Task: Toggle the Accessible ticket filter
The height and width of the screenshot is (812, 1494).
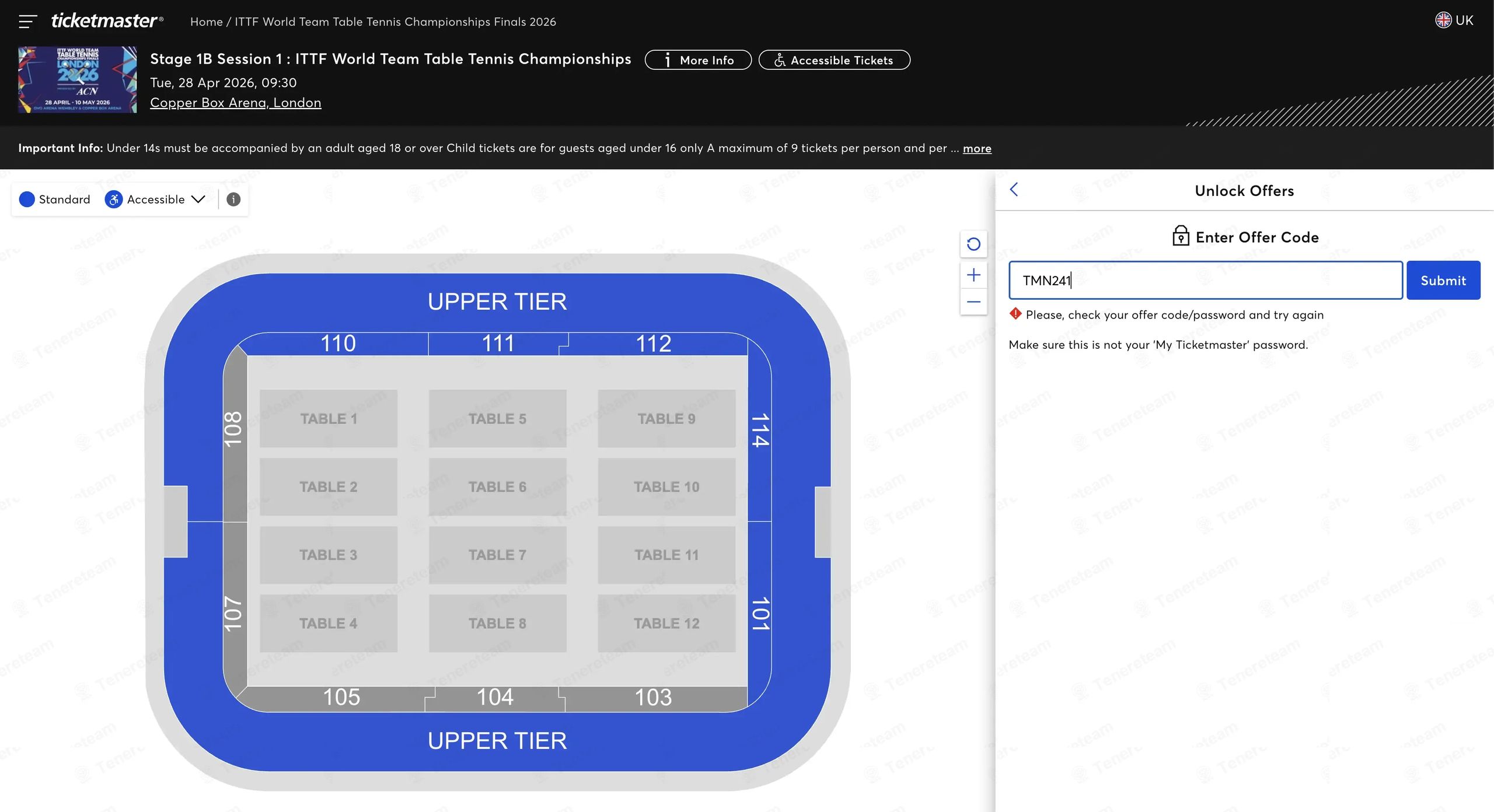Action: pyautogui.click(x=145, y=199)
